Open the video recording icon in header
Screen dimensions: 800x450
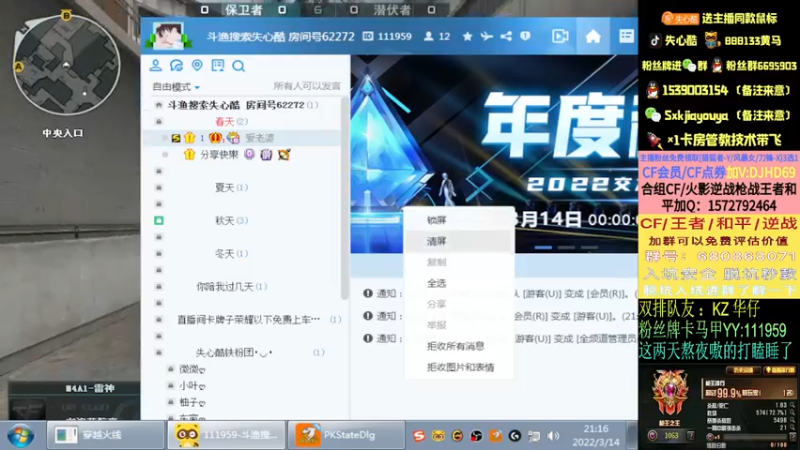click(560, 36)
